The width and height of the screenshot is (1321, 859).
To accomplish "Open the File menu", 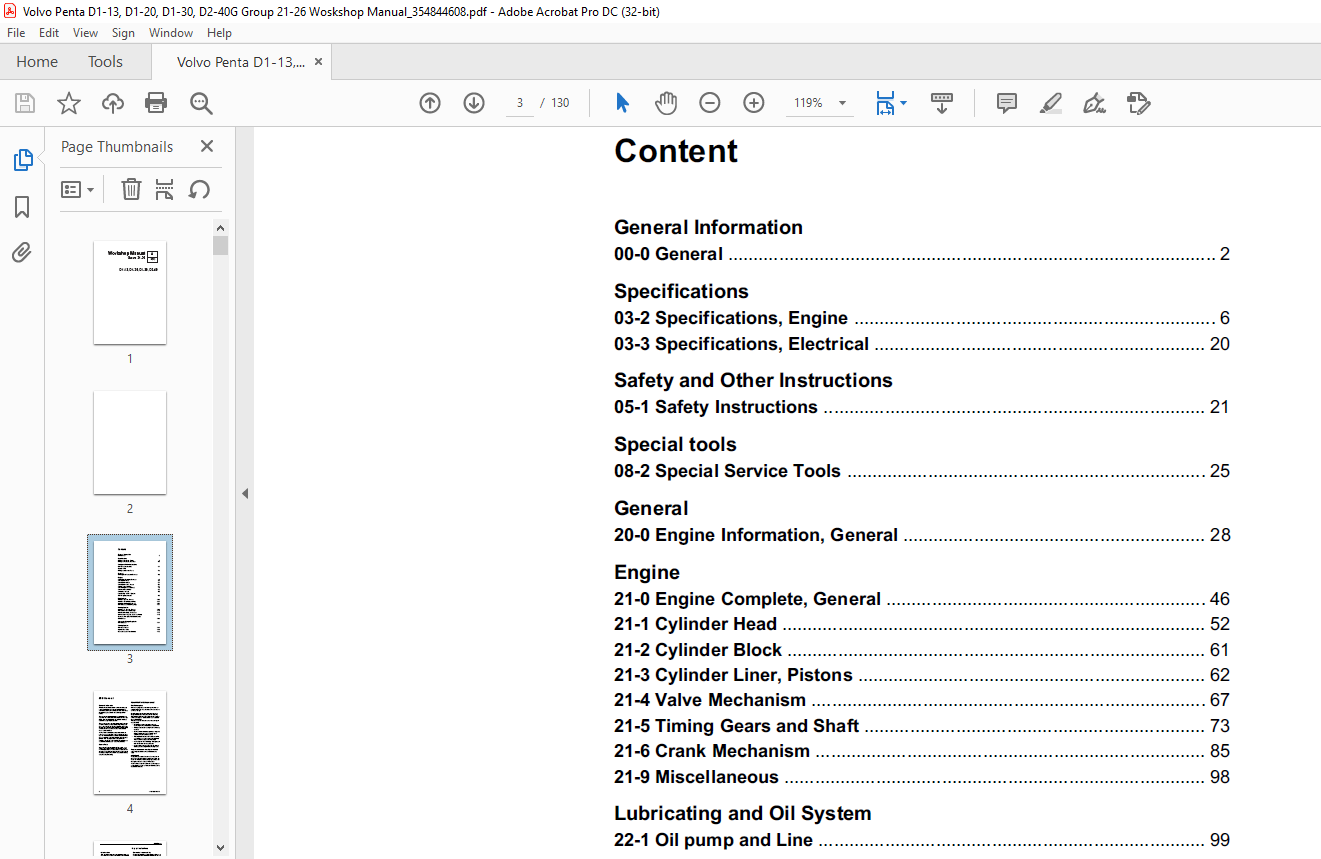I will tap(16, 33).
